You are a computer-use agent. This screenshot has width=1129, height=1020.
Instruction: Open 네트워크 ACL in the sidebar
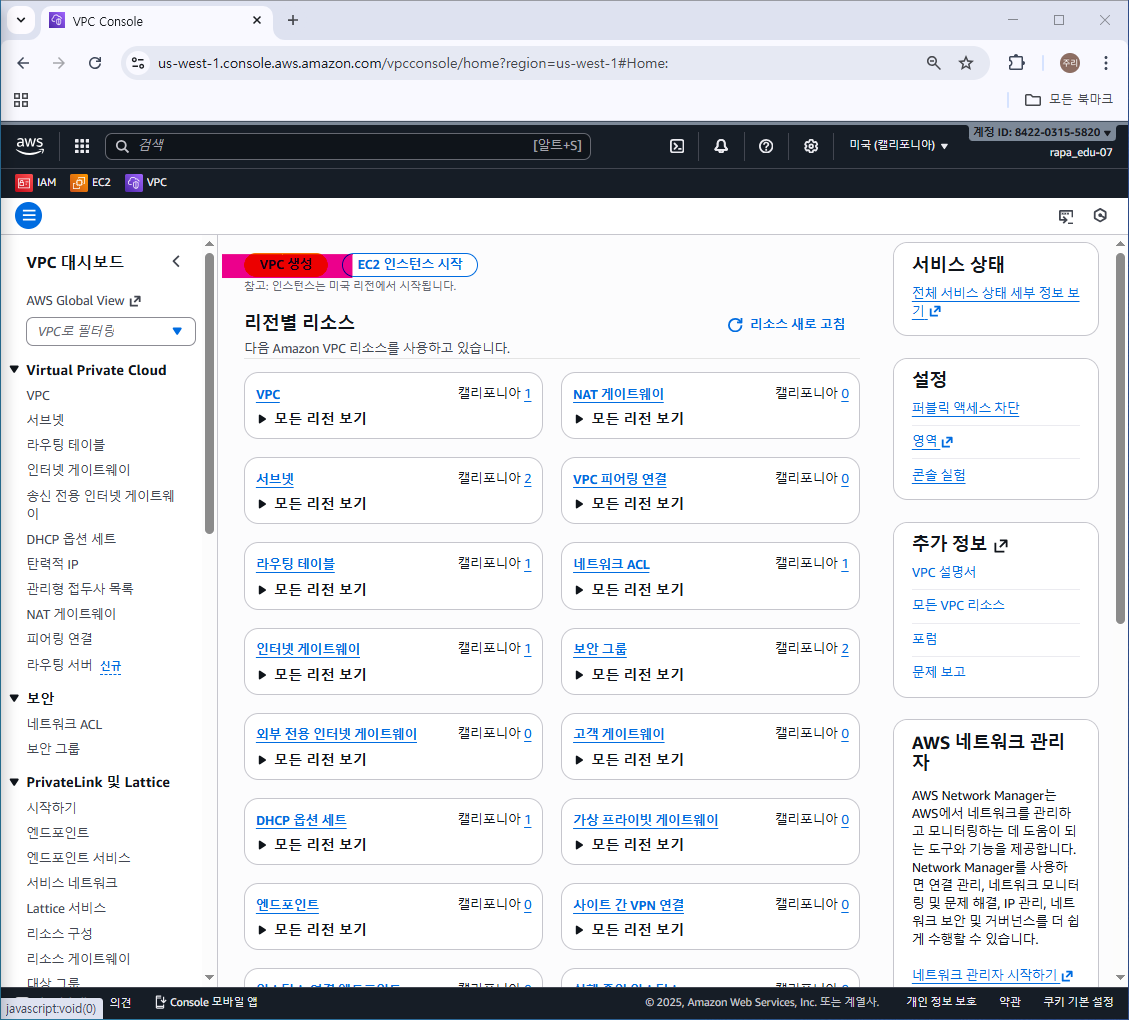(x=64, y=724)
